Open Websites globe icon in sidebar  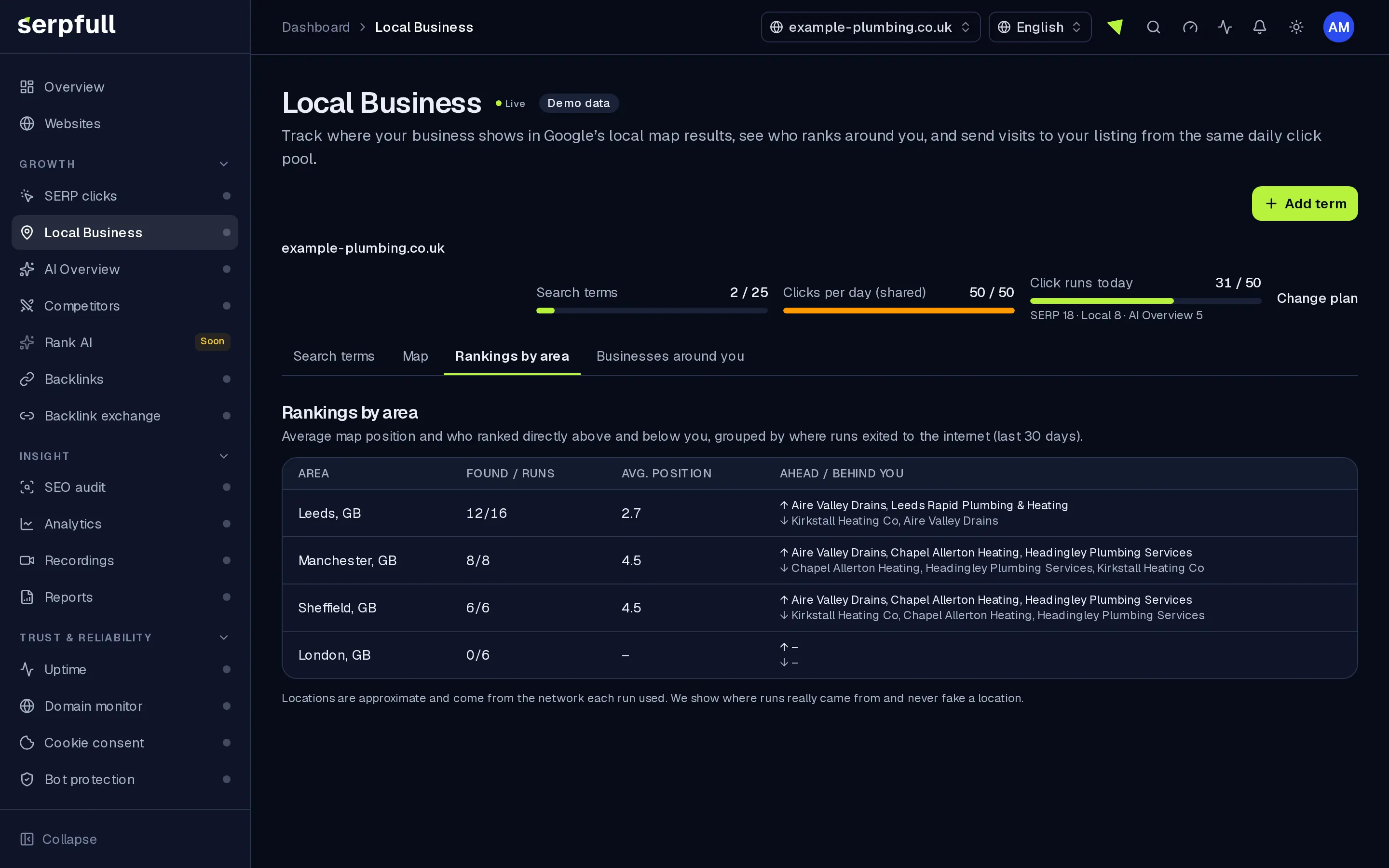pyautogui.click(x=27, y=123)
